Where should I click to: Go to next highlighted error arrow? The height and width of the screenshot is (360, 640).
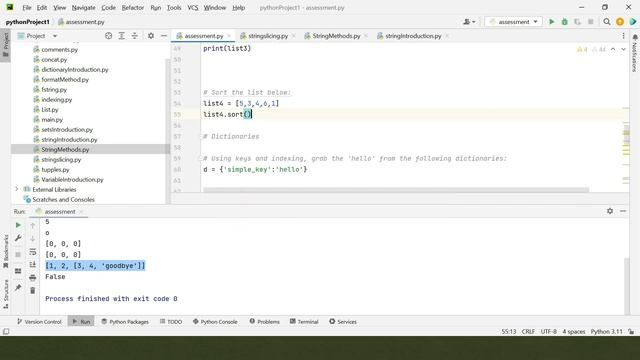623,49
